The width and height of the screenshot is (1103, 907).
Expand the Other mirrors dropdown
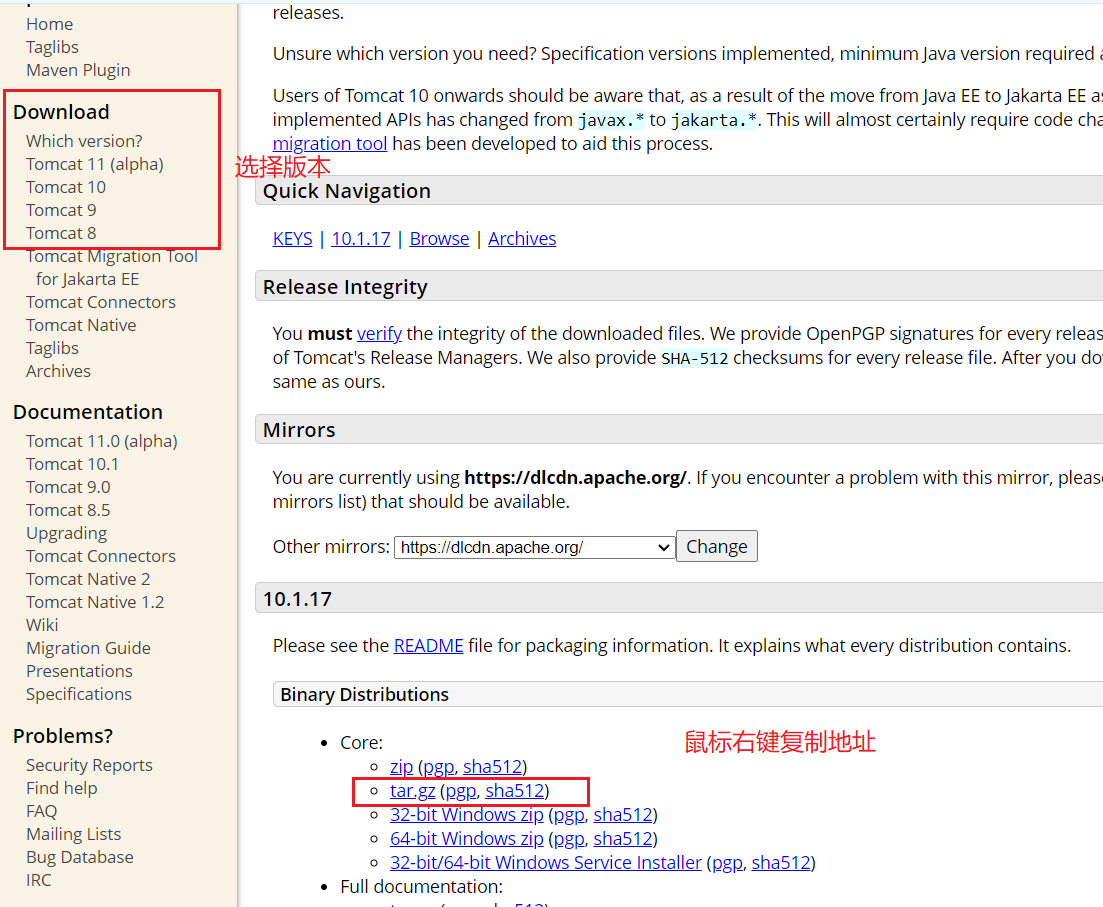[x=535, y=547]
